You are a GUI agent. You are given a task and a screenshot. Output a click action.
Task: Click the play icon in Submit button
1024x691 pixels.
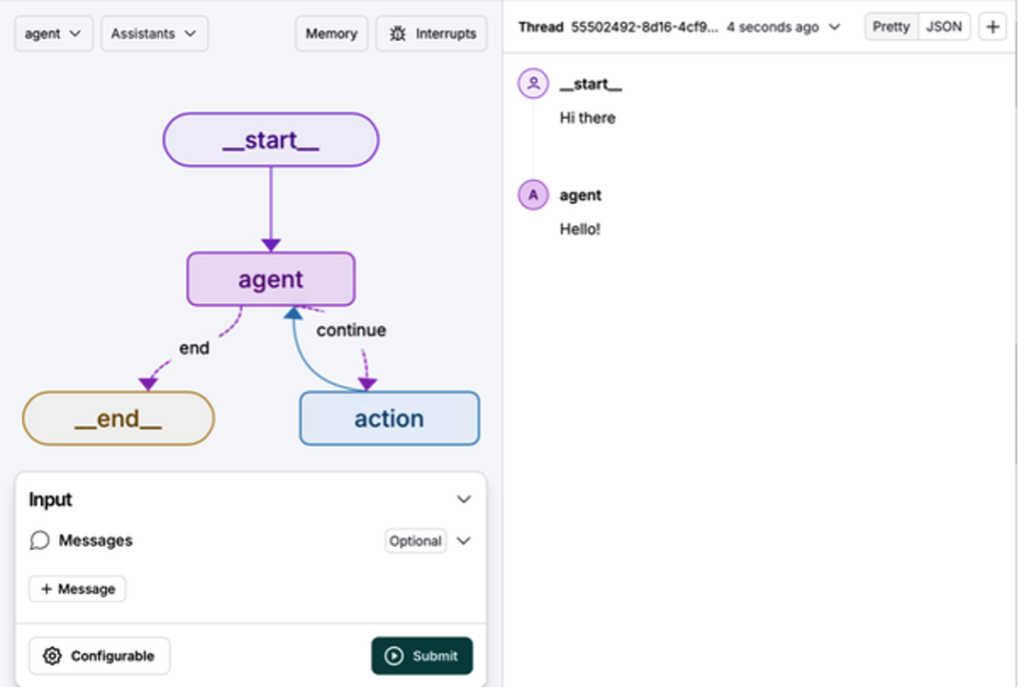coord(394,656)
